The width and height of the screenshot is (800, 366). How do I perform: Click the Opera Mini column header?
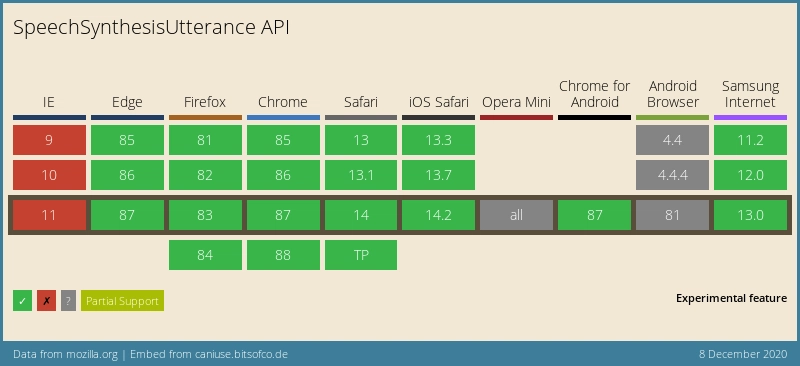point(516,102)
